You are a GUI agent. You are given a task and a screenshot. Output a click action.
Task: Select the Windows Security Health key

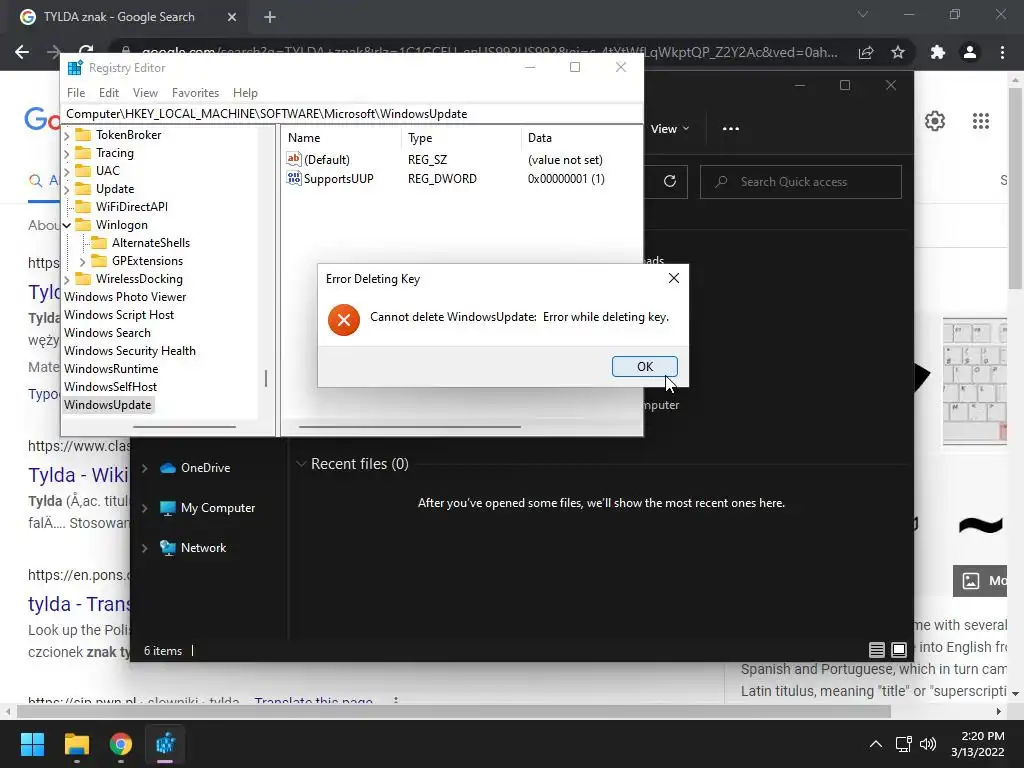[129, 351]
